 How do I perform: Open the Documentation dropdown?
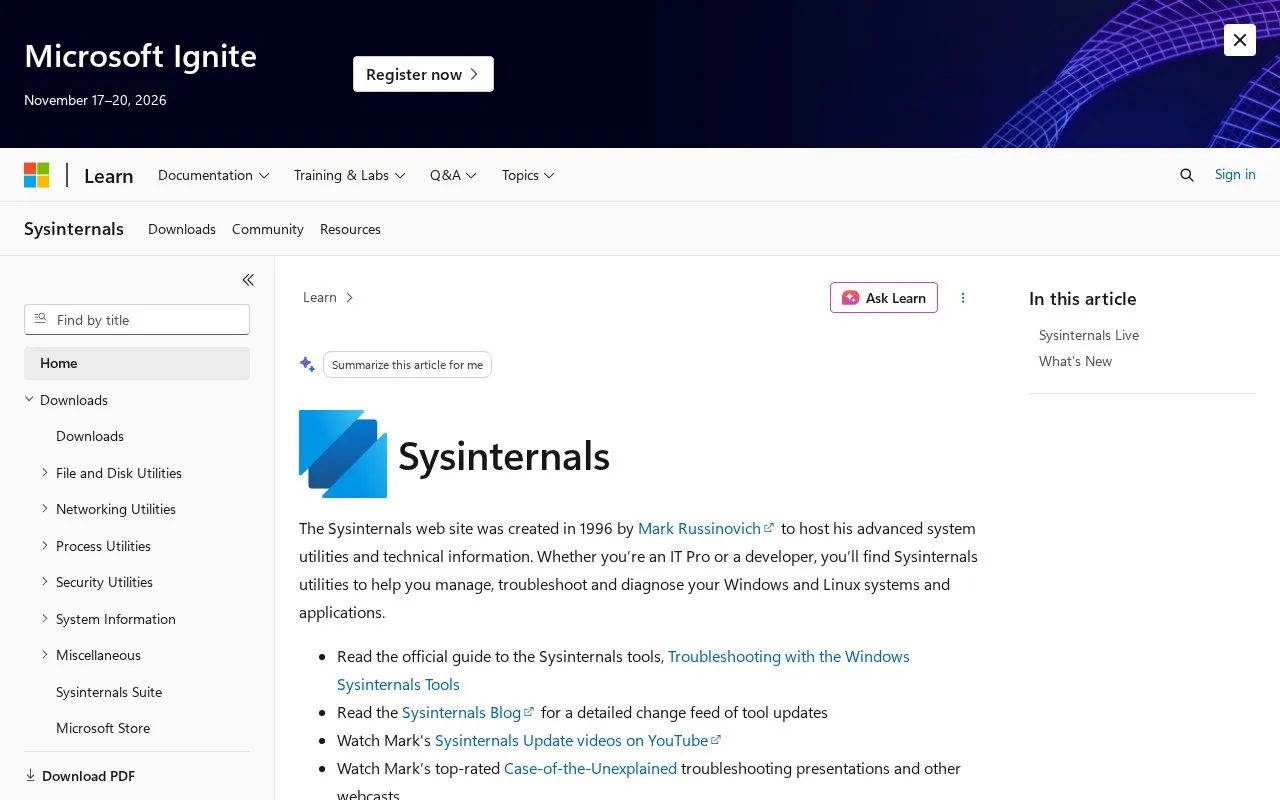coord(214,175)
